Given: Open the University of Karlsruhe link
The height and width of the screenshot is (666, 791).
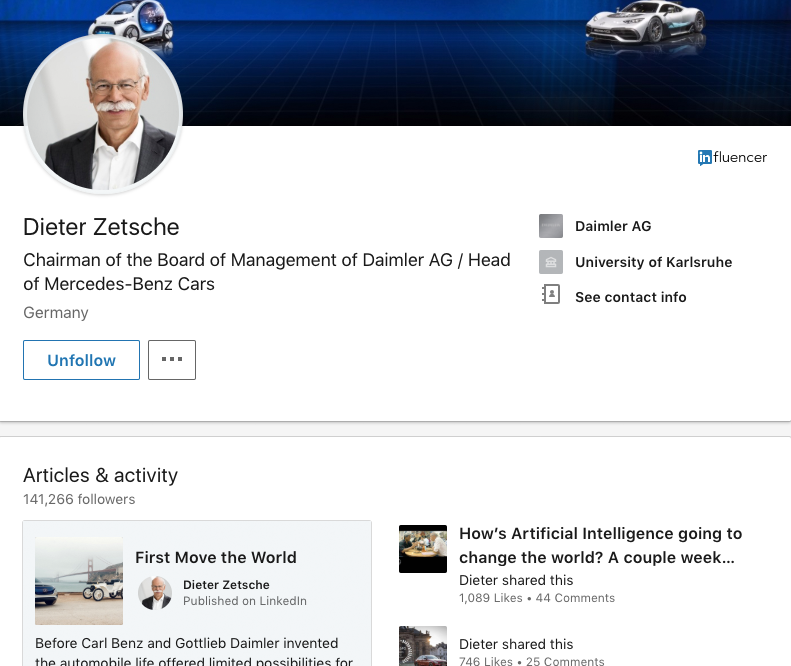Looking at the screenshot, I should [x=653, y=262].
